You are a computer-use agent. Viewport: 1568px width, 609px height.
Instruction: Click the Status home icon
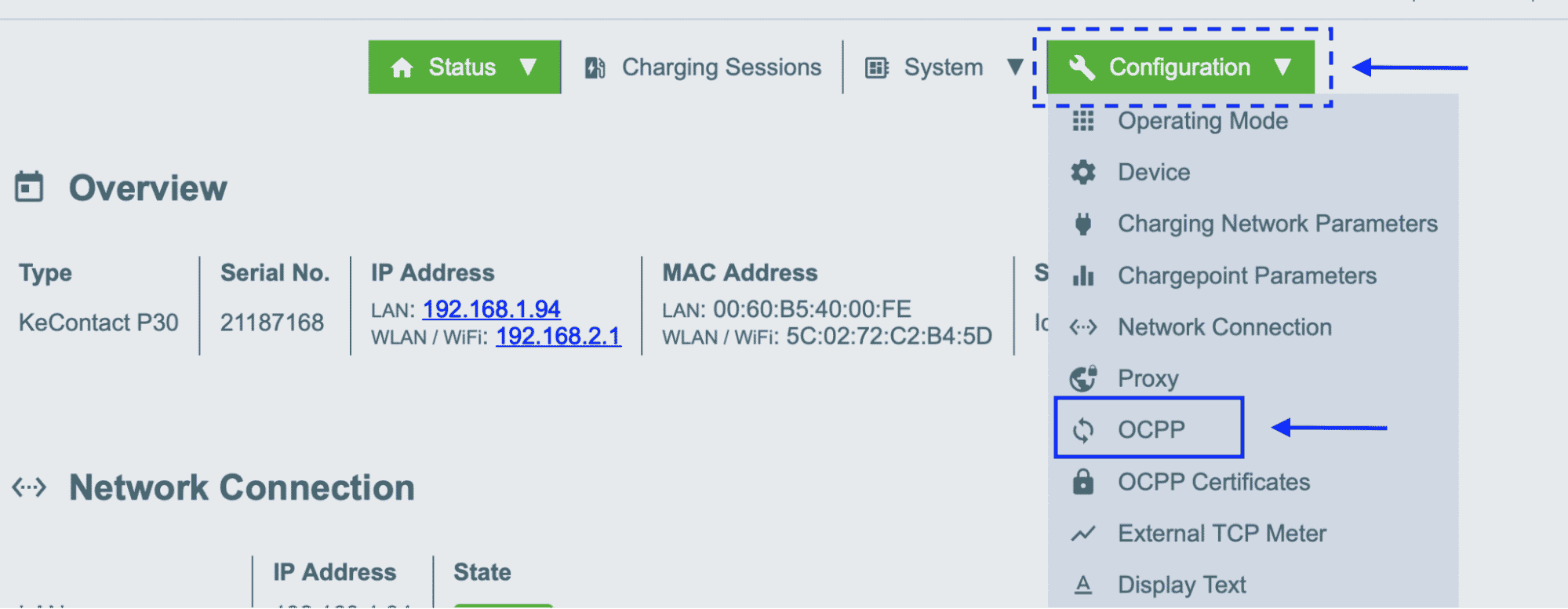(402, 67)
